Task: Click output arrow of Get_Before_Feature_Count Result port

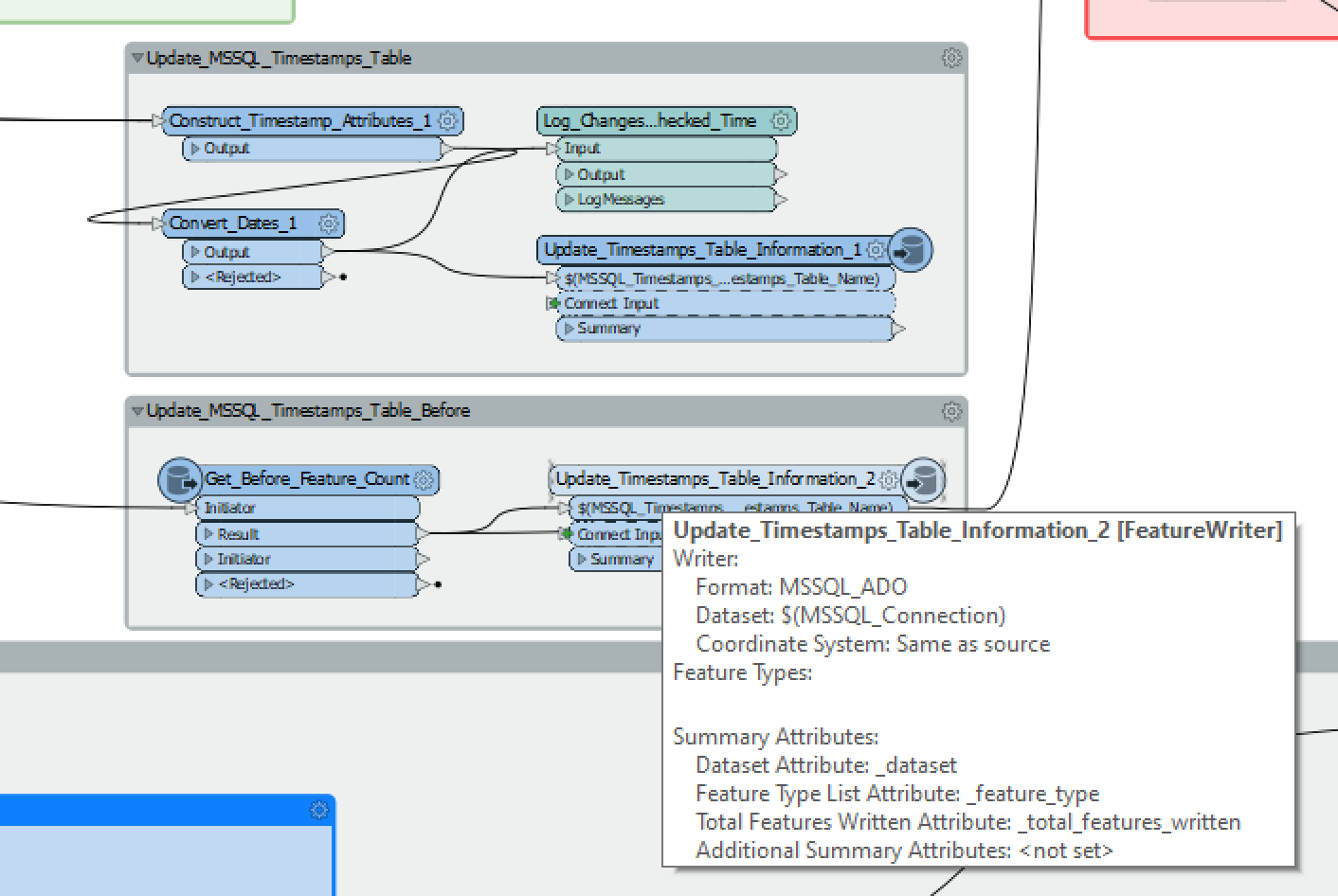Action: pyautogui.click(x=423, y=534)
